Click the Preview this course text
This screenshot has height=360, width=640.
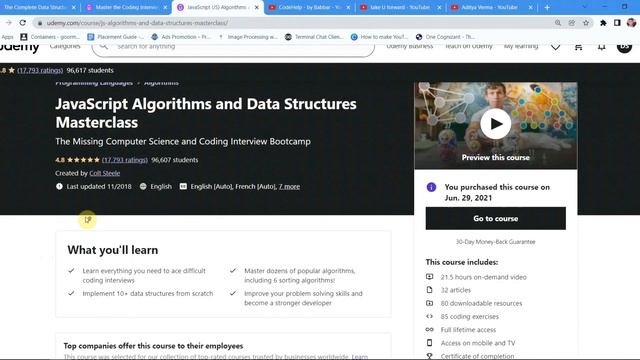[x=496, y=158]
